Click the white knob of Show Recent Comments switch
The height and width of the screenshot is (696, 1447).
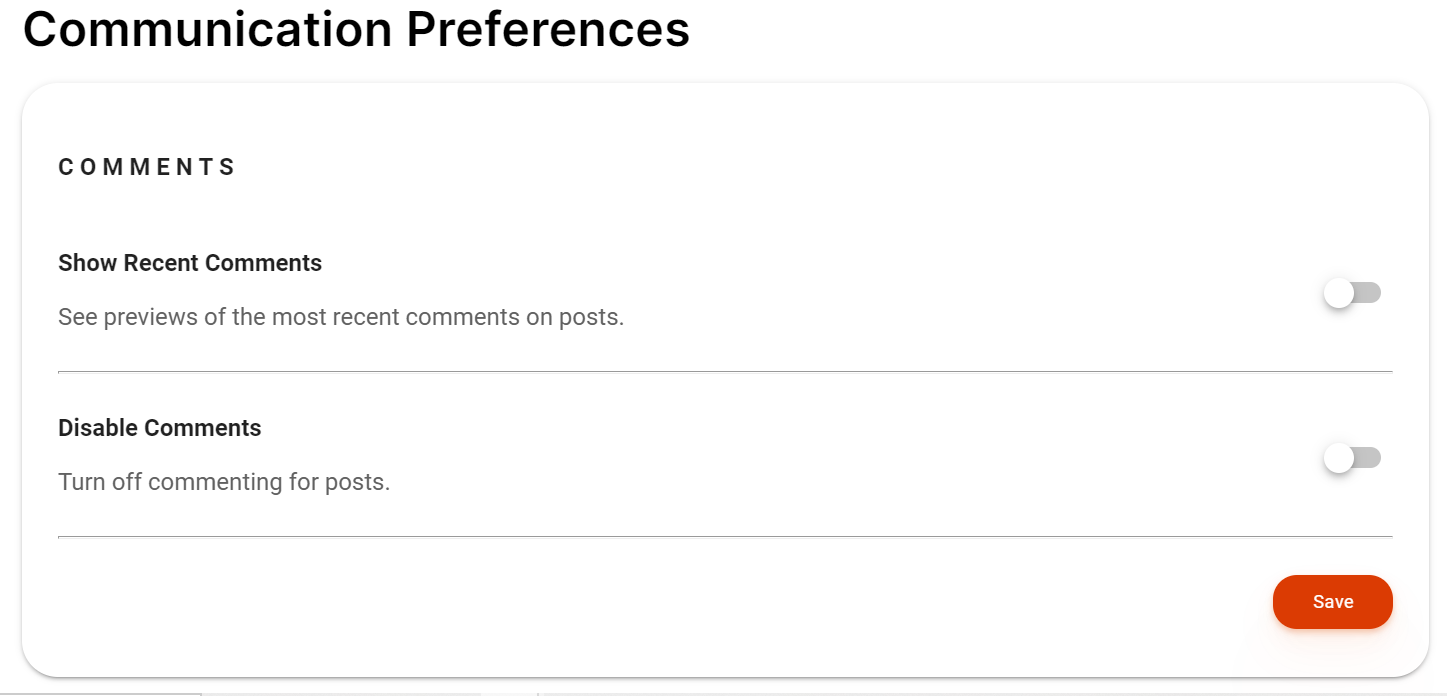(x=1338, y=293)
